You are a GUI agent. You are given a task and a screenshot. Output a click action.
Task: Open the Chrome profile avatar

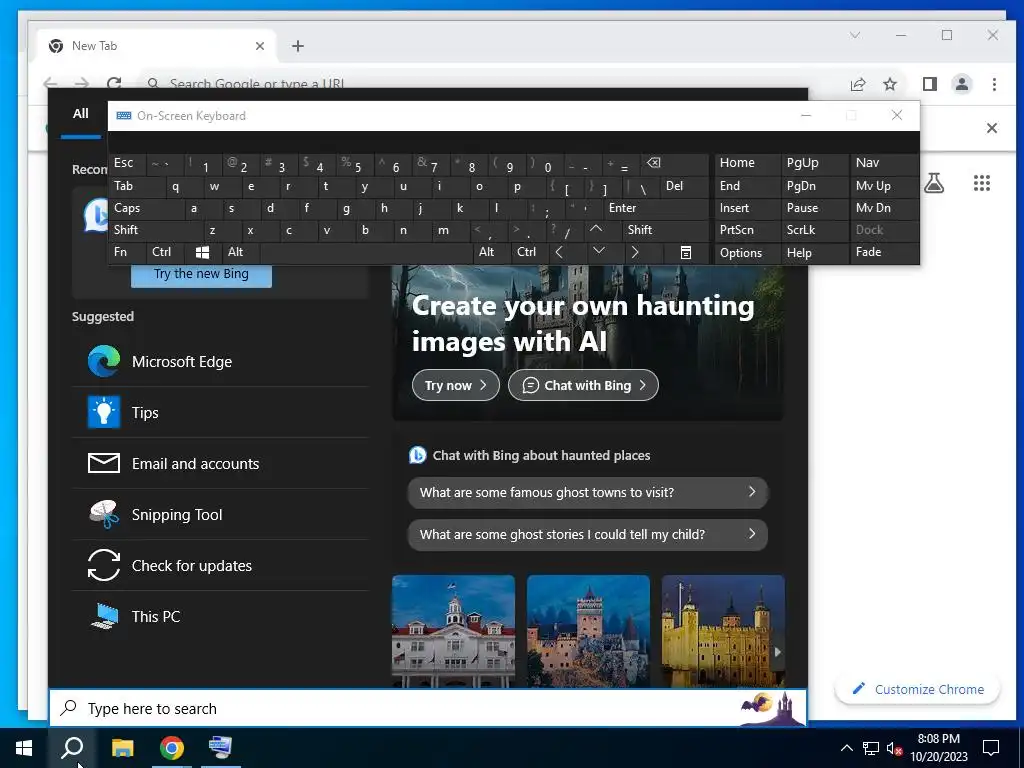(962, 84)
